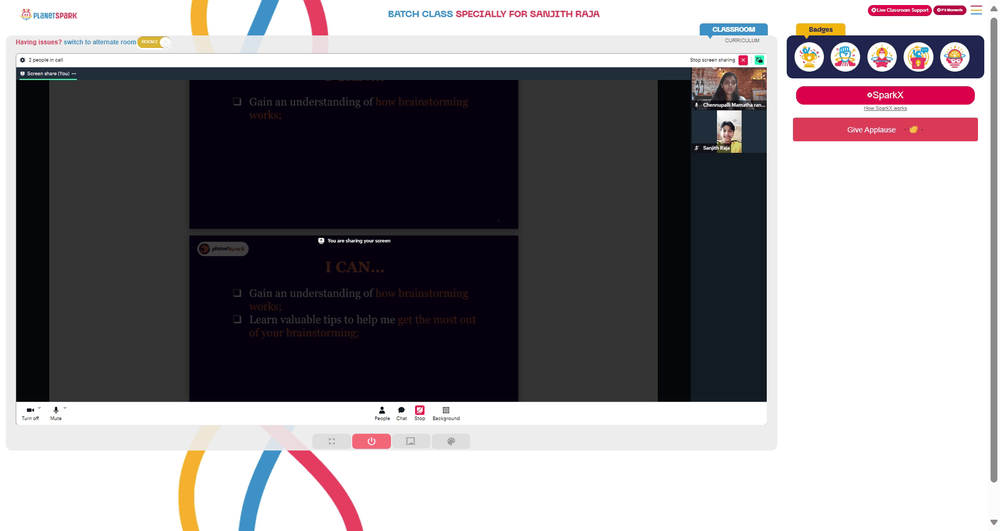Click the PS Moments button
This screenshot has height=531, width=1000.
pyautogui.click(x=950, y=10)
